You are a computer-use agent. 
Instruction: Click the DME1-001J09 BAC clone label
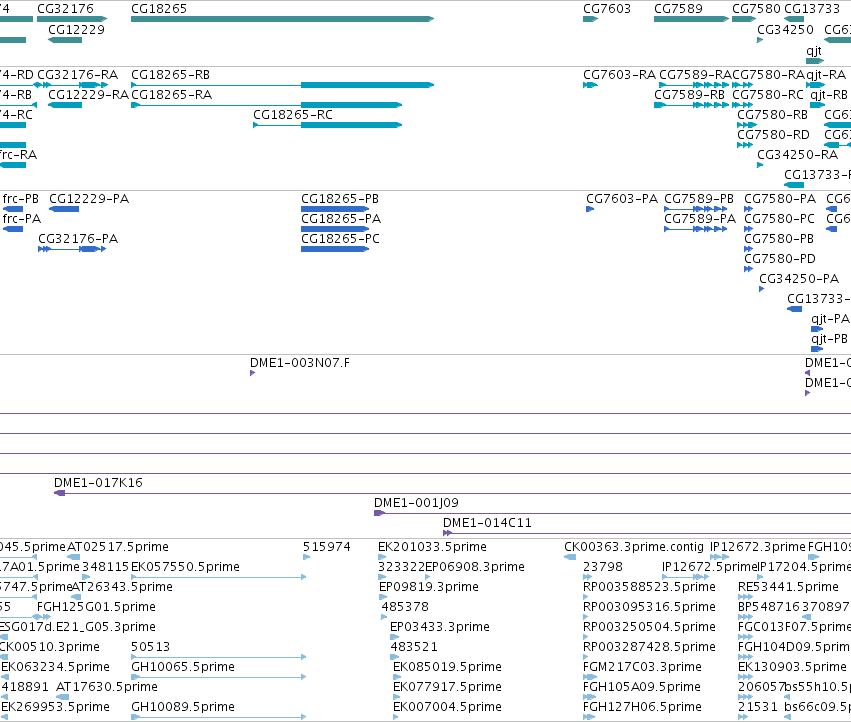[417, 503]
